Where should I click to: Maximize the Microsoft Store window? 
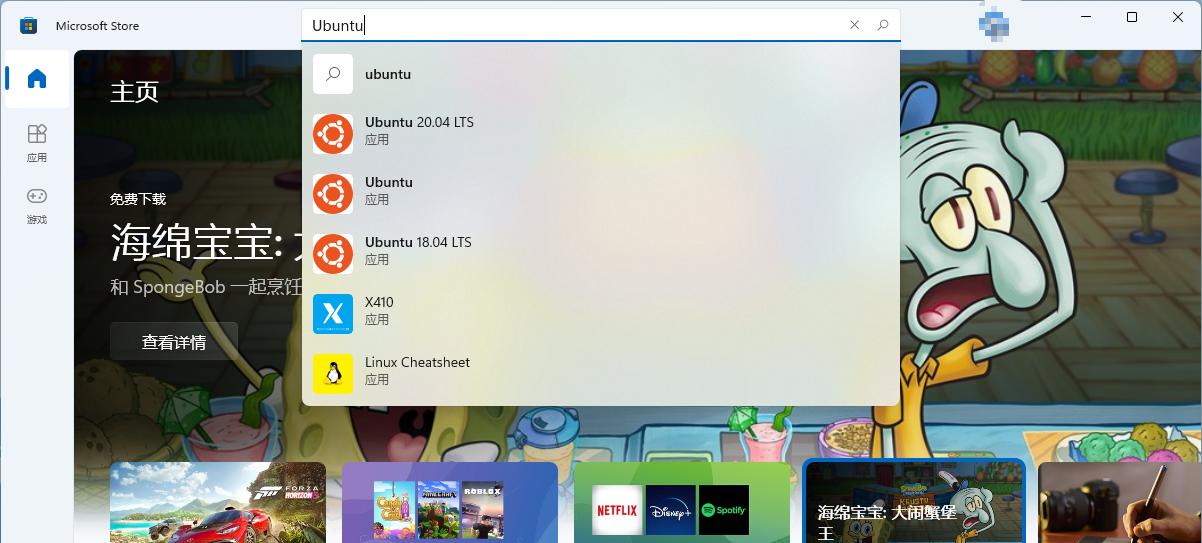coord(1132,17)
